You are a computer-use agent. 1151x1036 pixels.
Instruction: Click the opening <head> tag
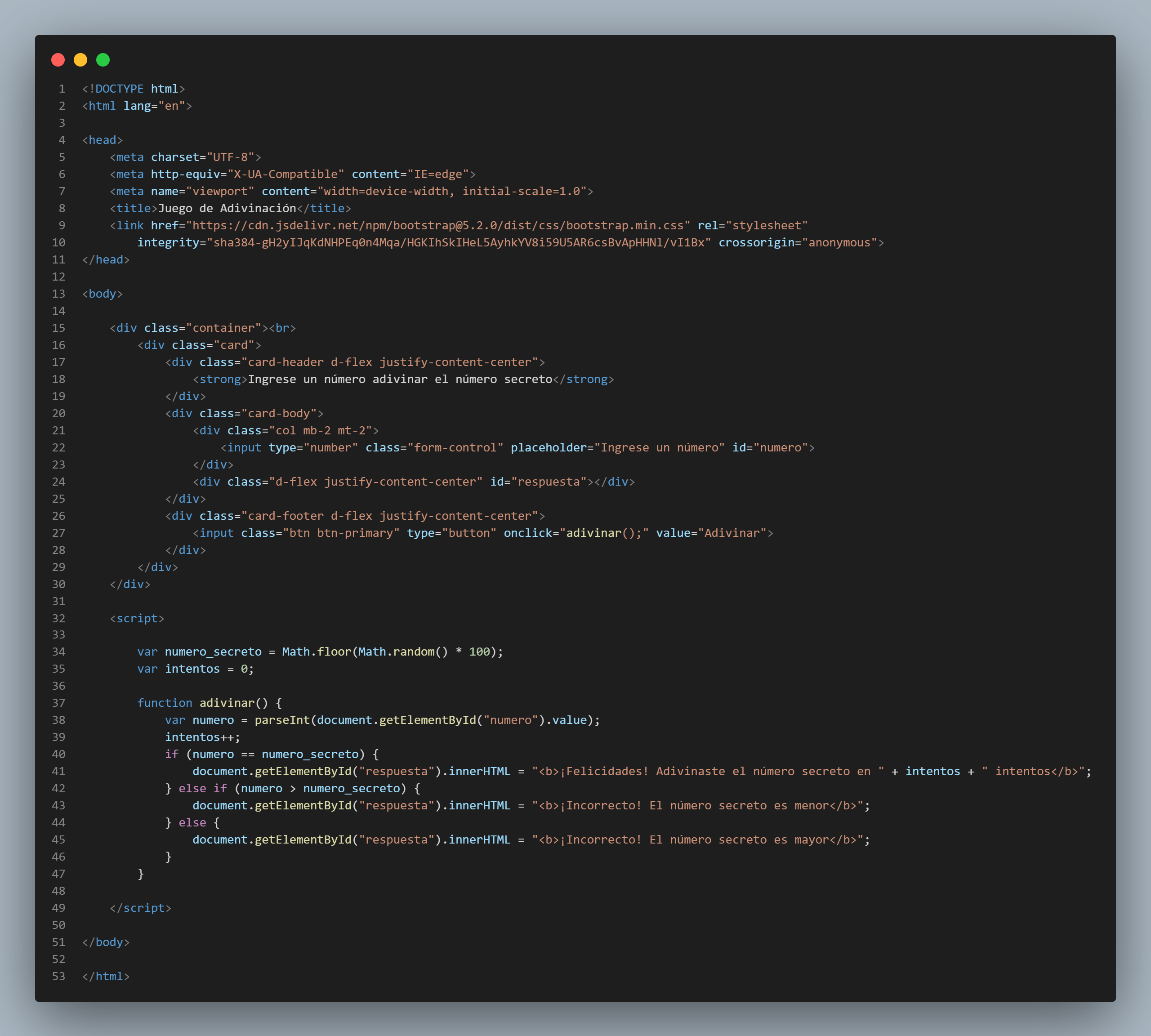(103, 140)
